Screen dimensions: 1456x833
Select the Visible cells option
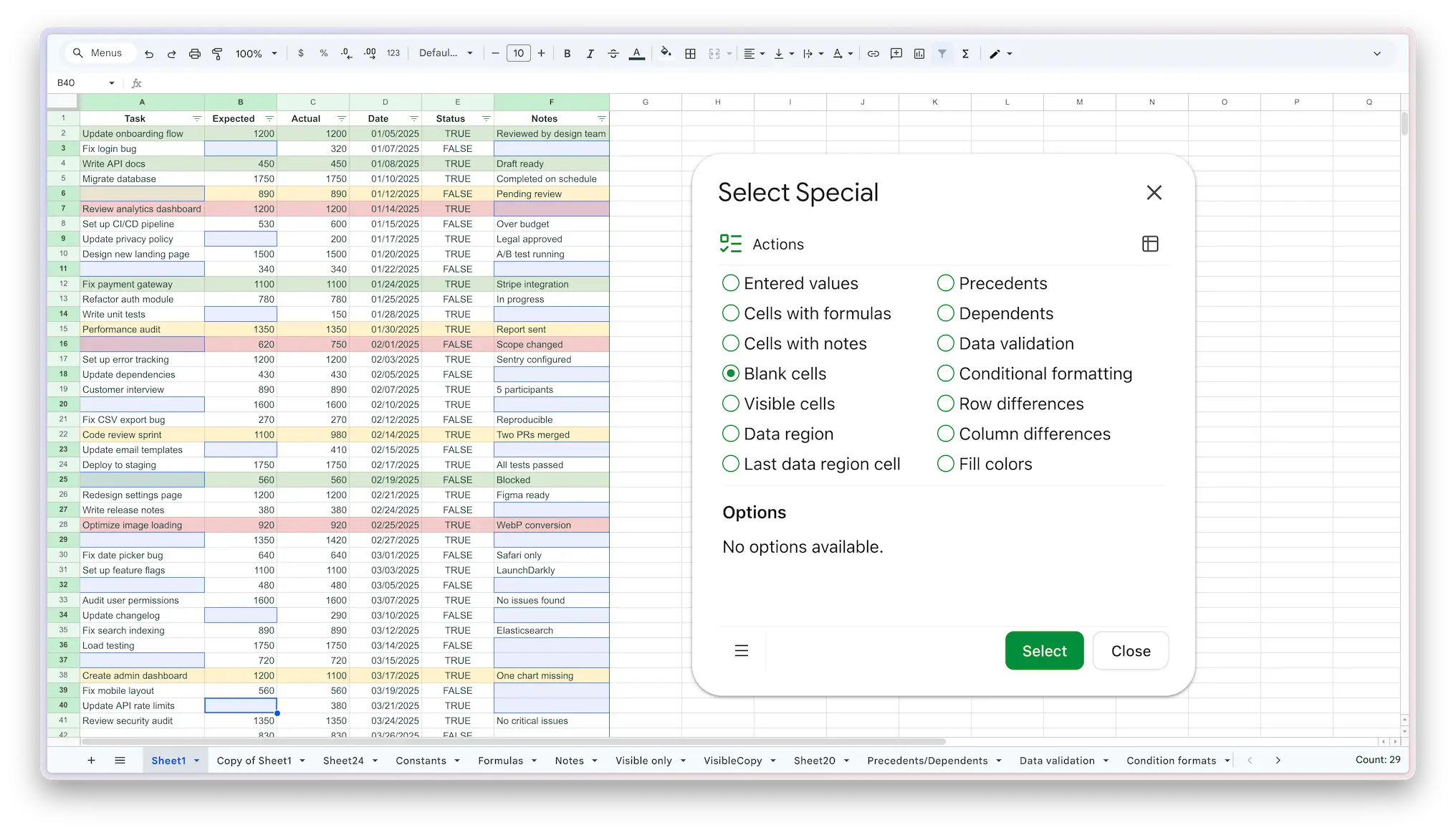click(730, 404)
